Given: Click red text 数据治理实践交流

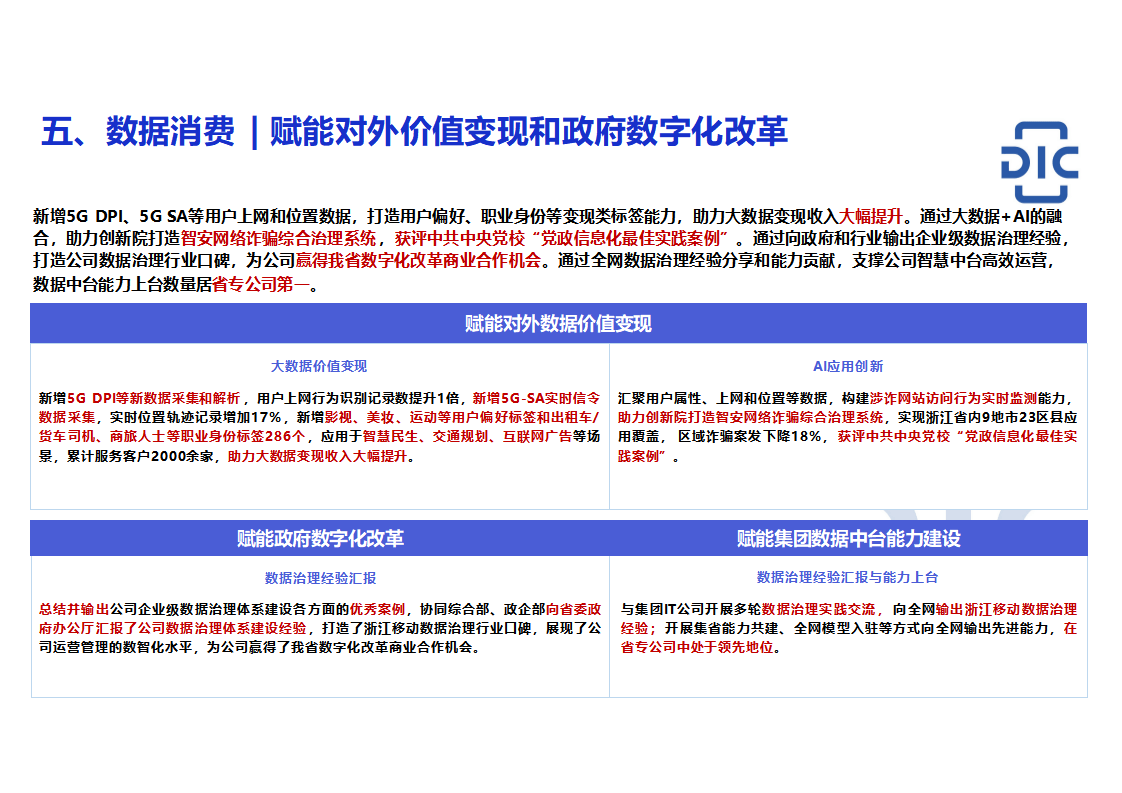Looking at the screenshot, I should point(819,609).
